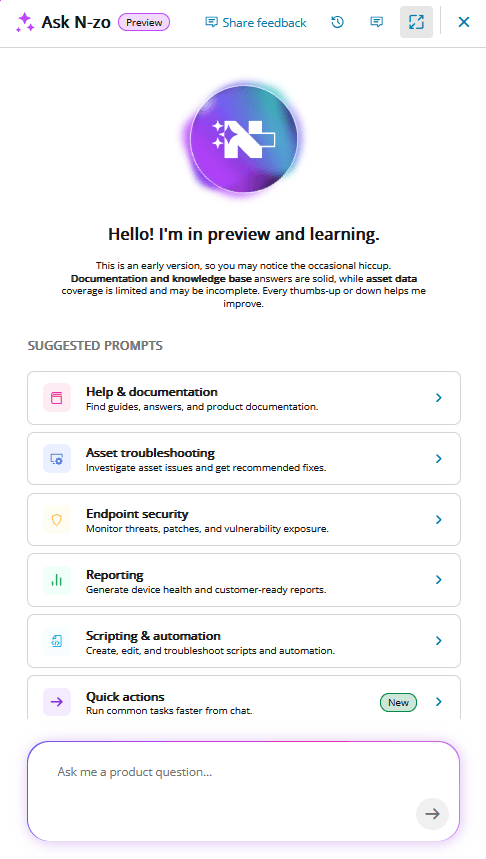486x859 pixels.
Task: Click the Asset troubleshooting monitor-gear icon
Action: coord(57,459)
